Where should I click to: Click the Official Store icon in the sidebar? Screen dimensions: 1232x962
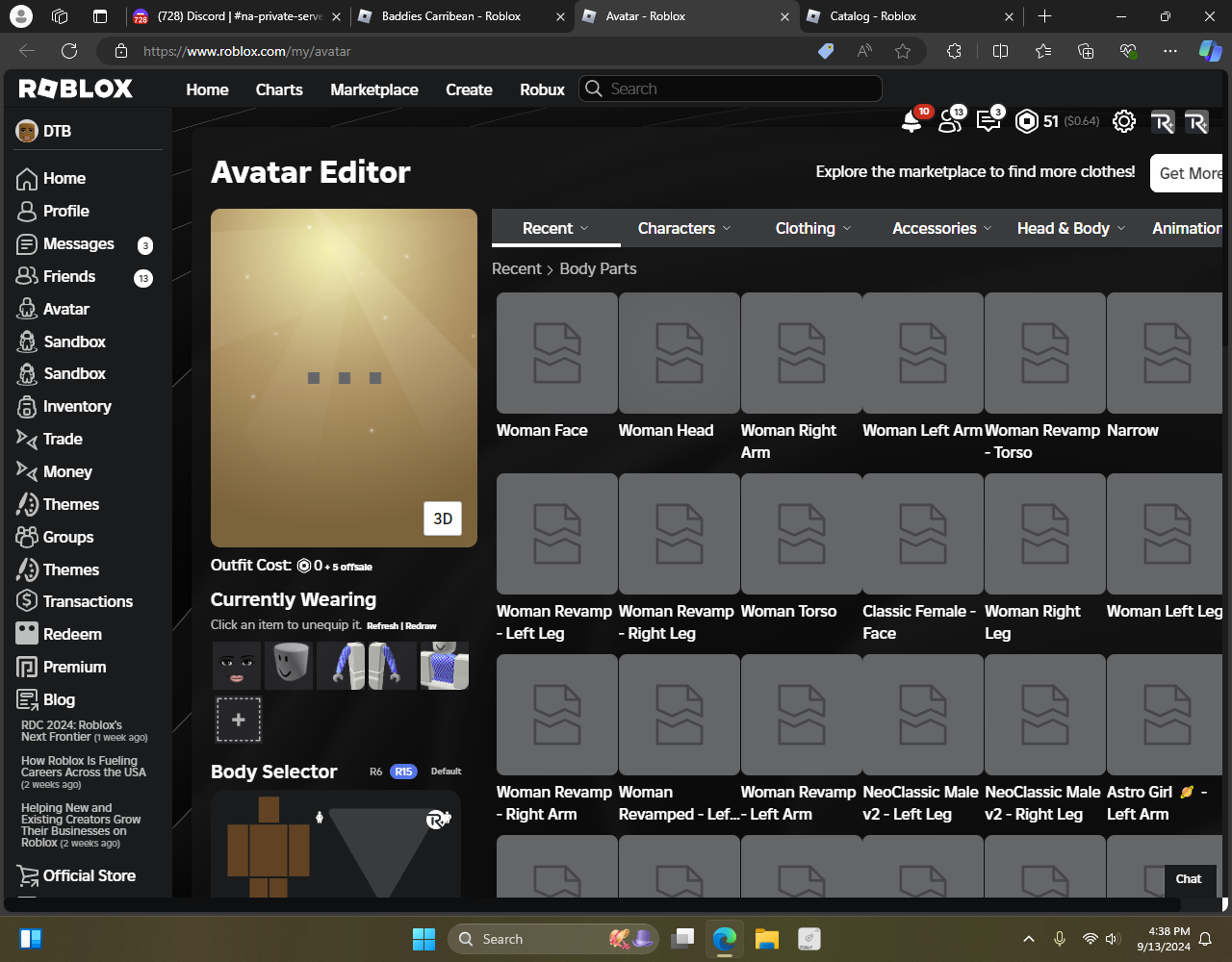coord(27,875)
